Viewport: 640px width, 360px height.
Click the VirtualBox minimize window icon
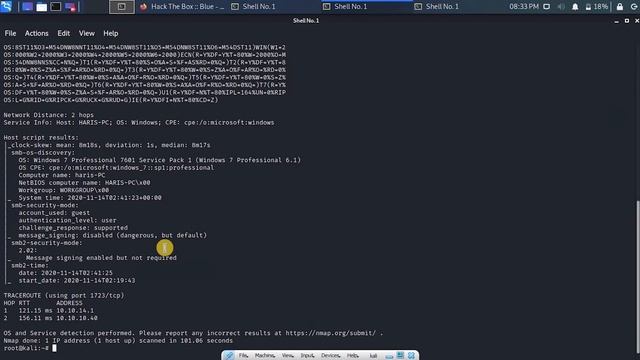point(389,356)
